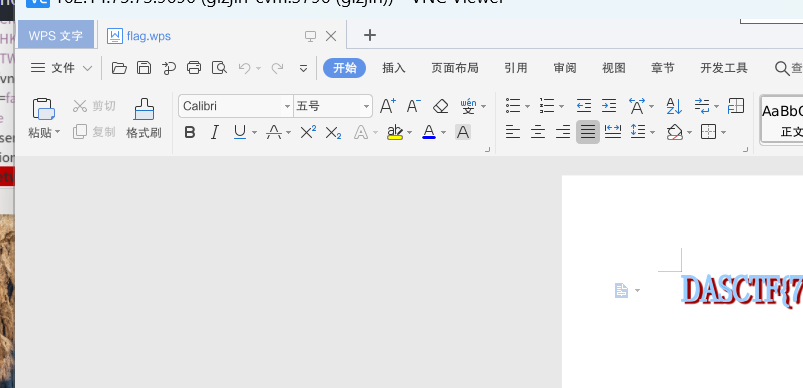Toggle underline formatting
This screenshot has height=388, width=803.
240,133
